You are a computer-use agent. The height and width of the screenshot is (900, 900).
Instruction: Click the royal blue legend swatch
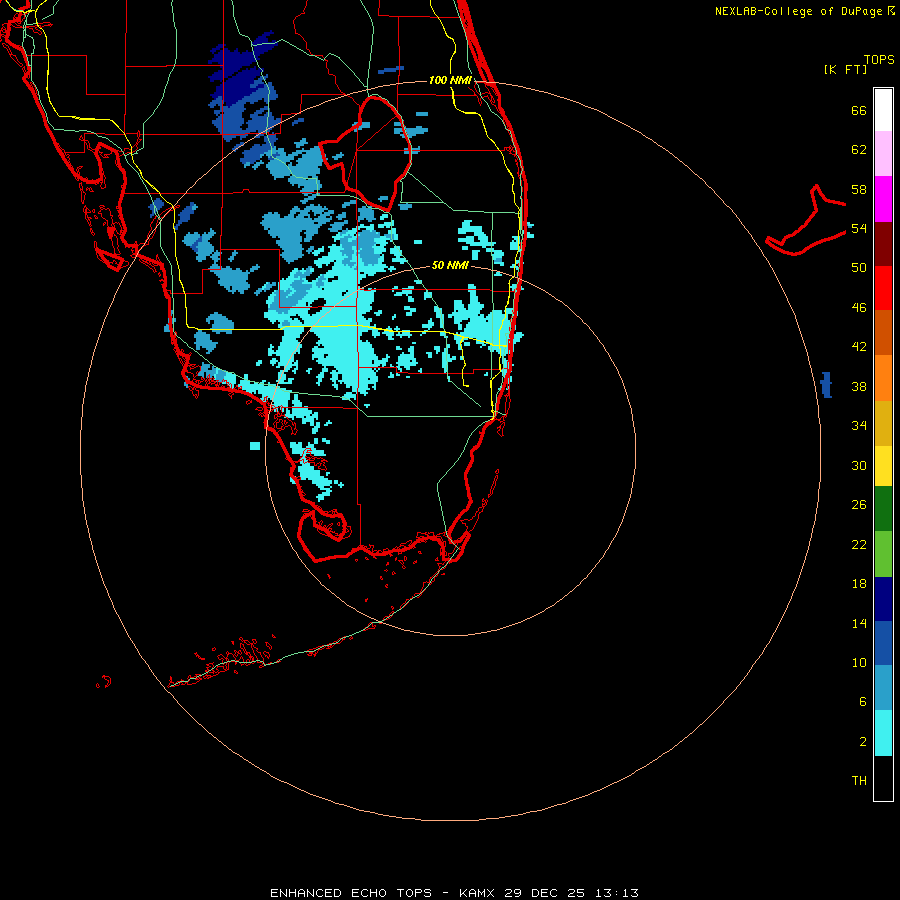click(x=883, y=643)
